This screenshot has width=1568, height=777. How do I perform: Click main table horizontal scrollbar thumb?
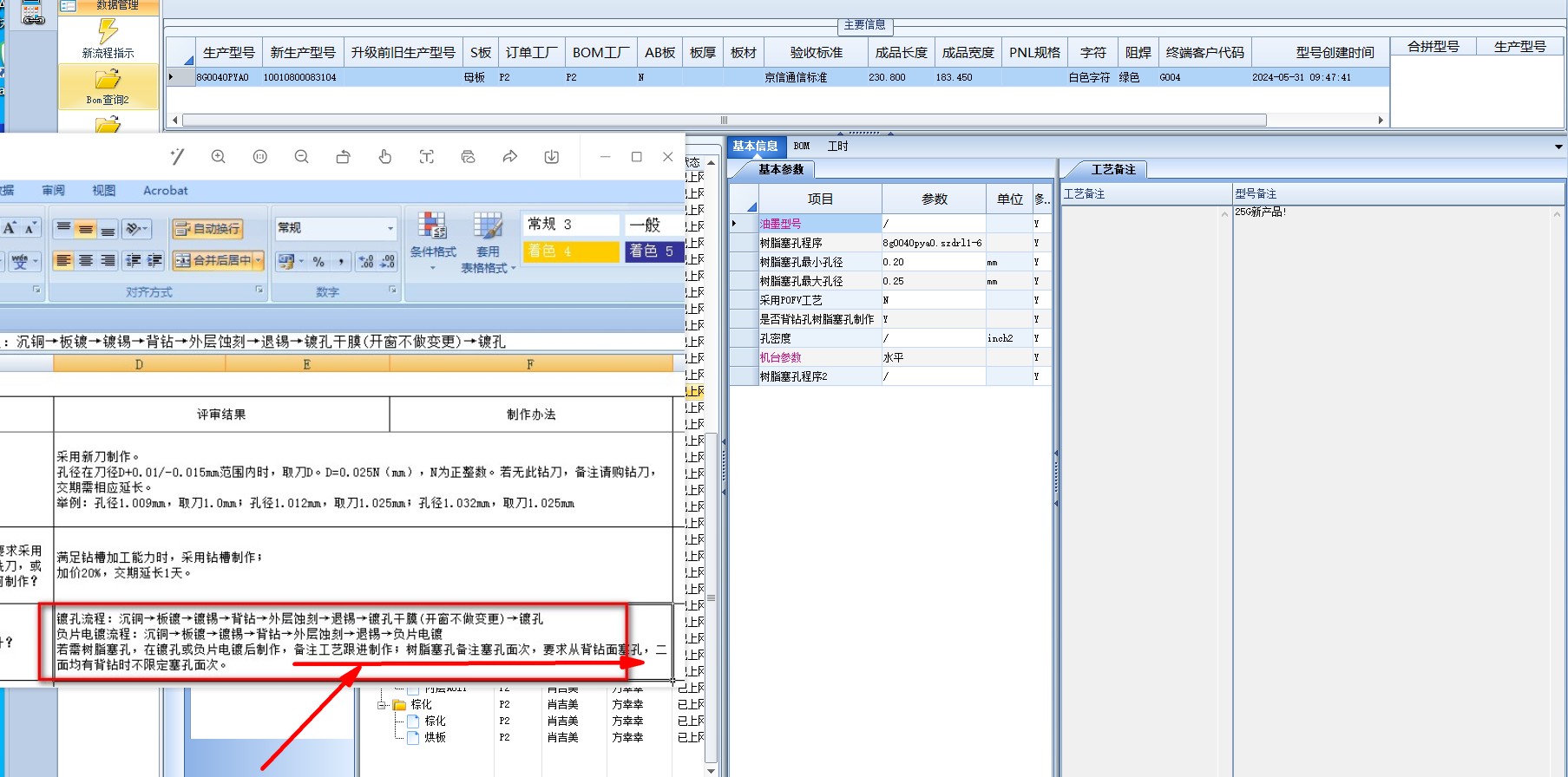tap(725, 121)
